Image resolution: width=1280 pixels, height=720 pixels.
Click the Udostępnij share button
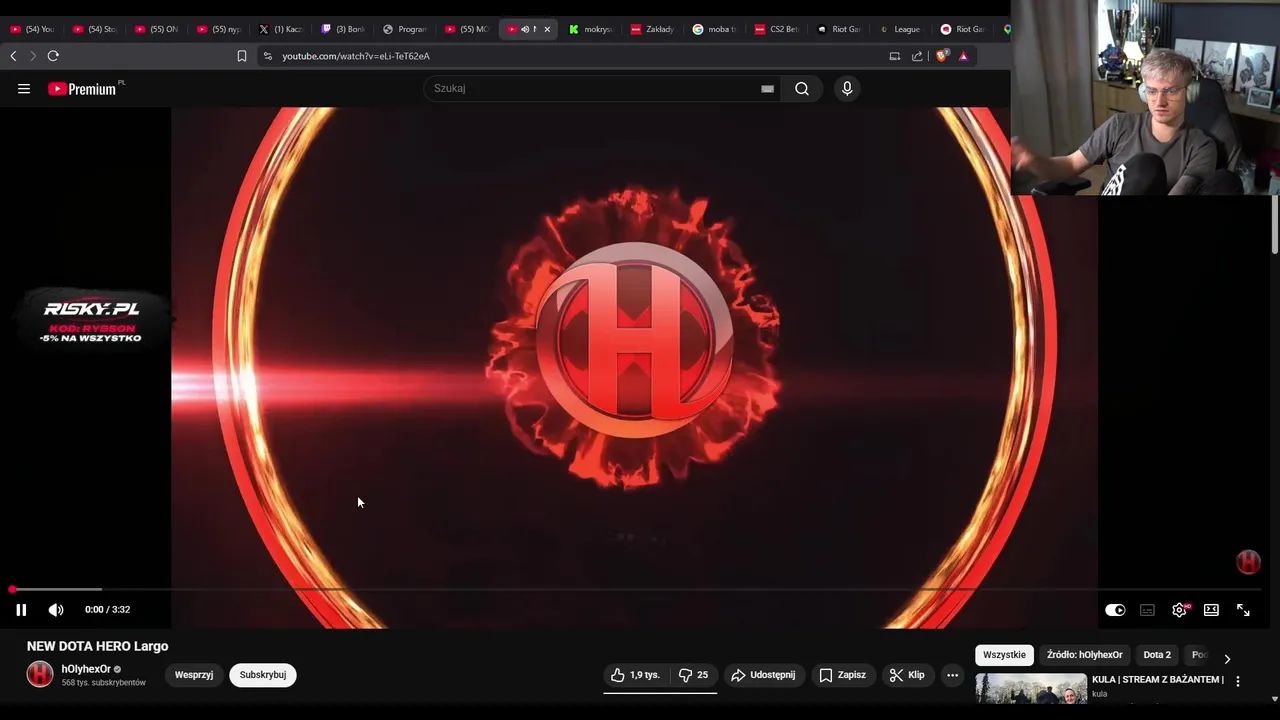[x=763, y=675]
